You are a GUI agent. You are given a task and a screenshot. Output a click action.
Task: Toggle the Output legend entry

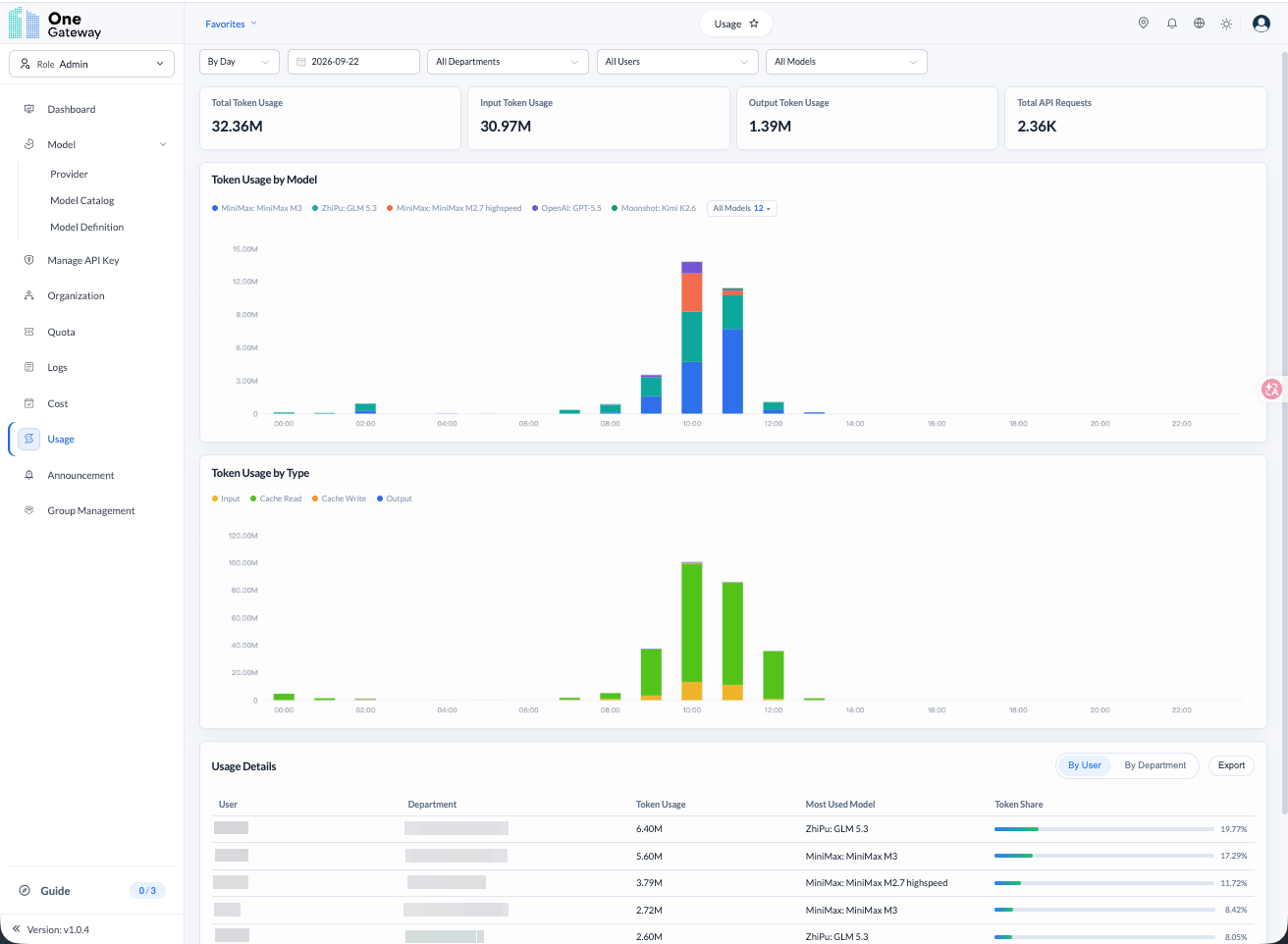(395, 498)
